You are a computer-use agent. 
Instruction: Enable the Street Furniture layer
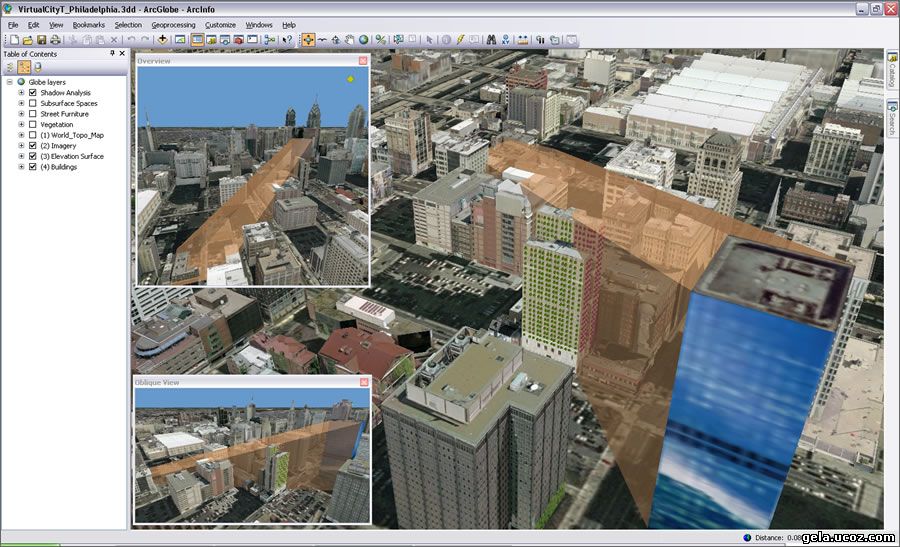point(33,114)
